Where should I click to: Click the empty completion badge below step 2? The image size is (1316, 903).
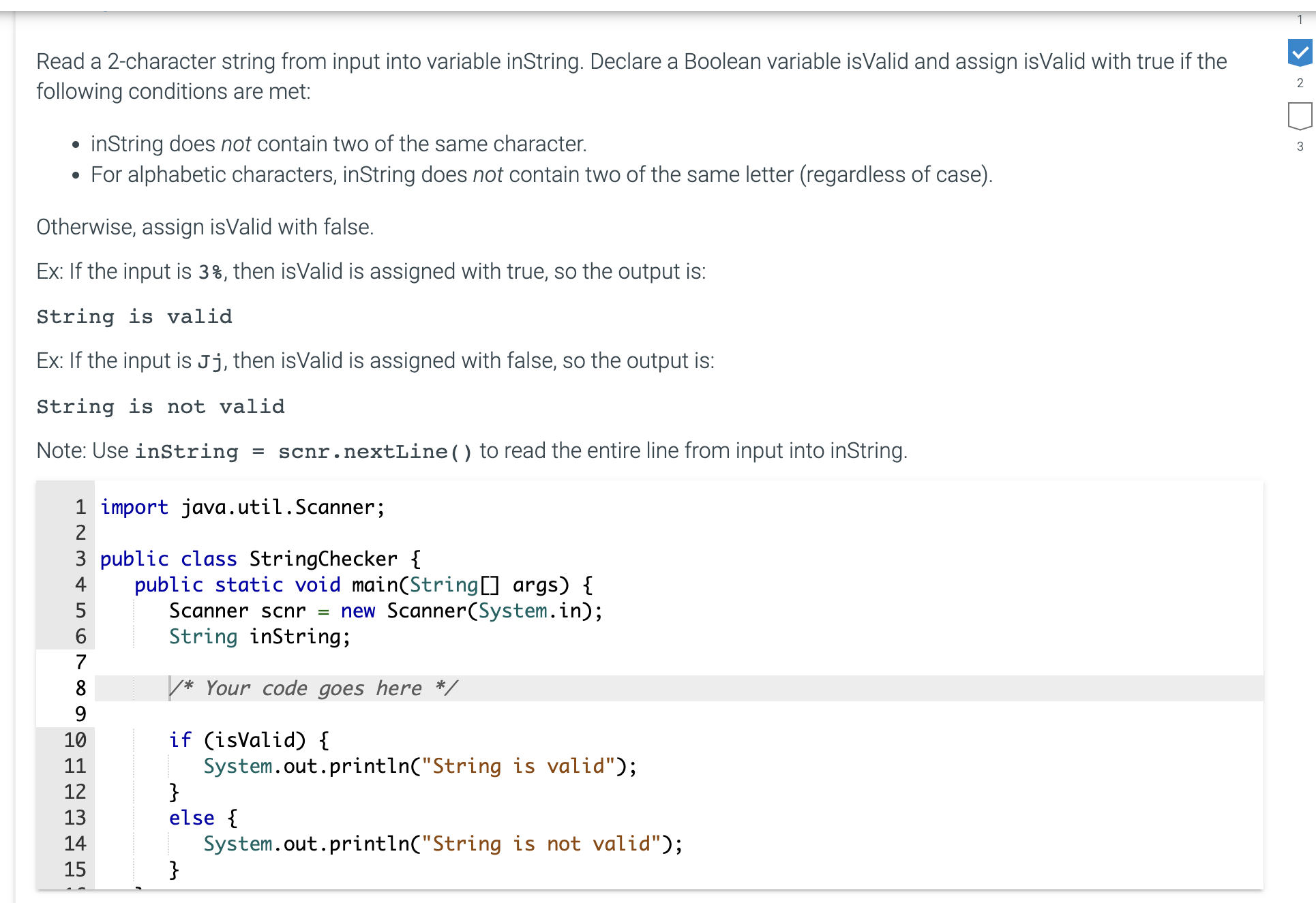1300,116
